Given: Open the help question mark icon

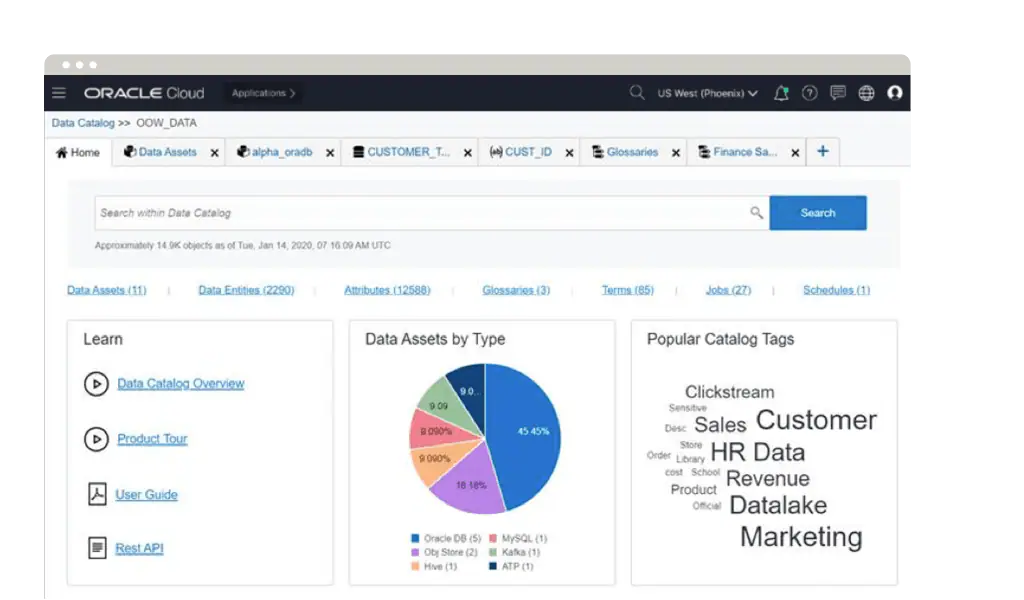Looking at the screenshot, I should click(x=810, y=93).
